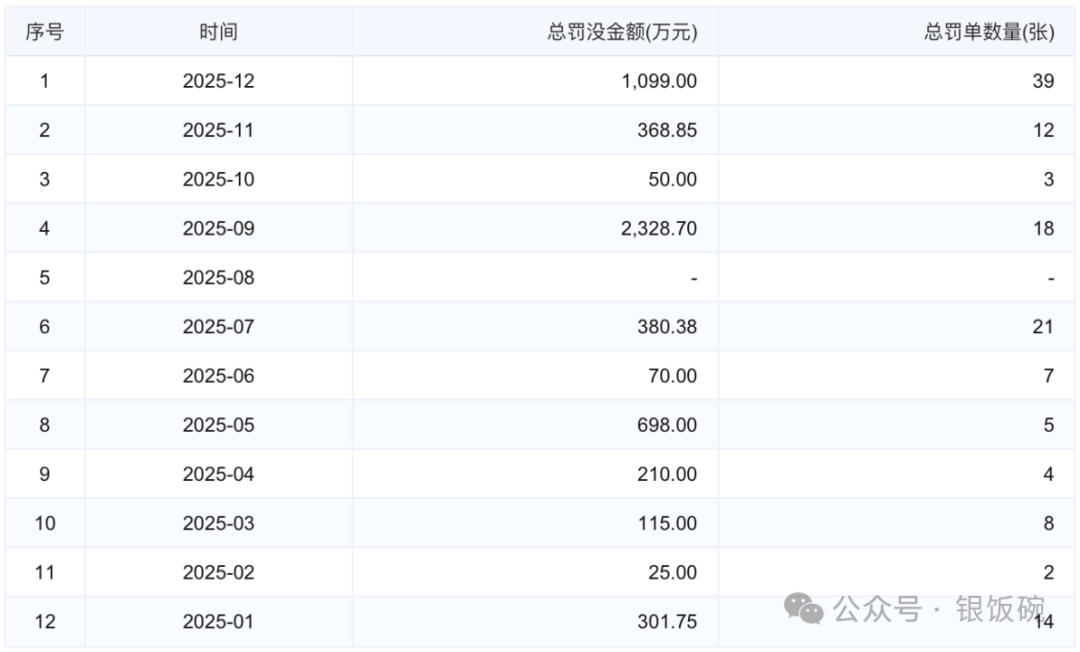The width and height of the screenshot is (1080, 652).
Task: Click the 2025-02 date cell
Action: coord(218,571)
